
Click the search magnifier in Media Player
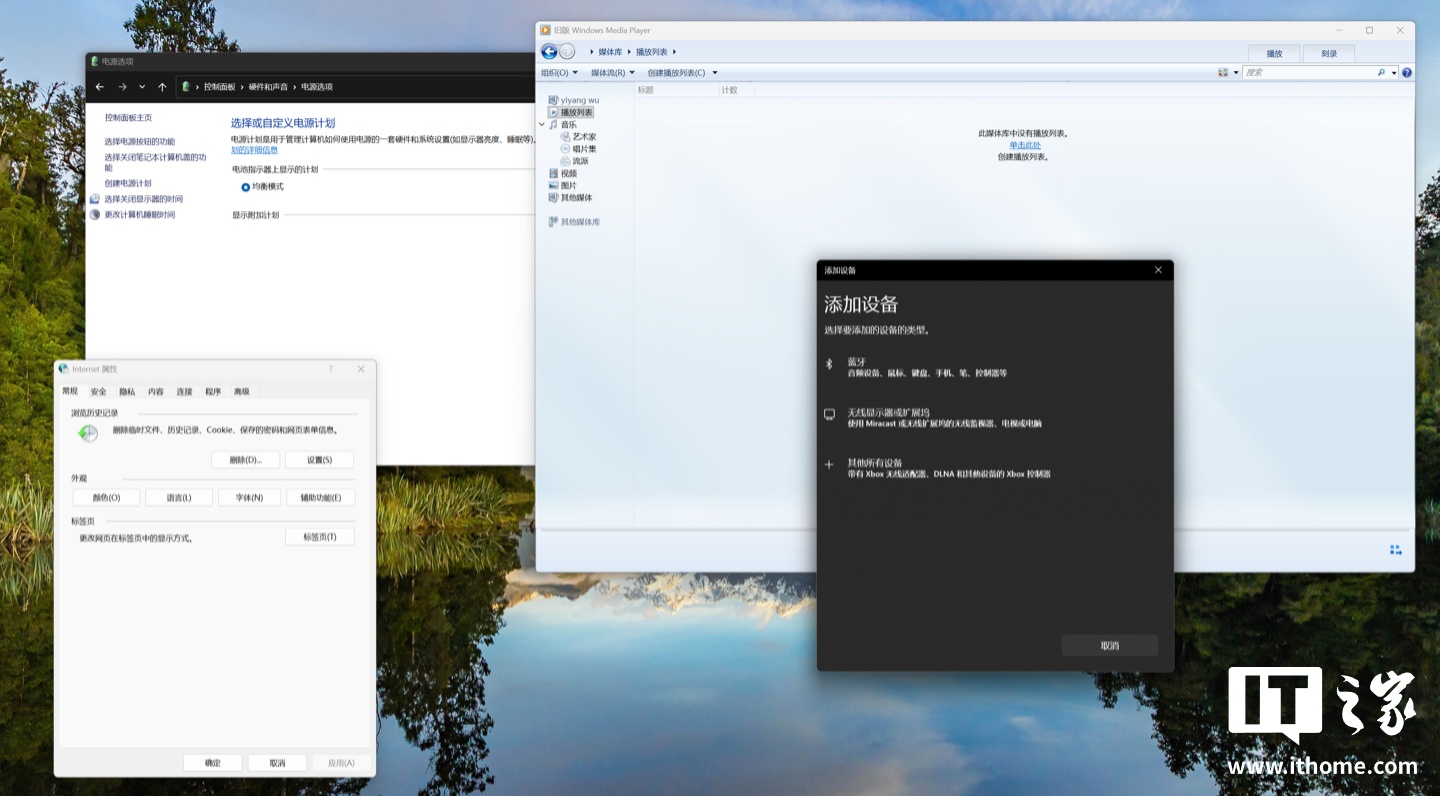pos(1381,73)
